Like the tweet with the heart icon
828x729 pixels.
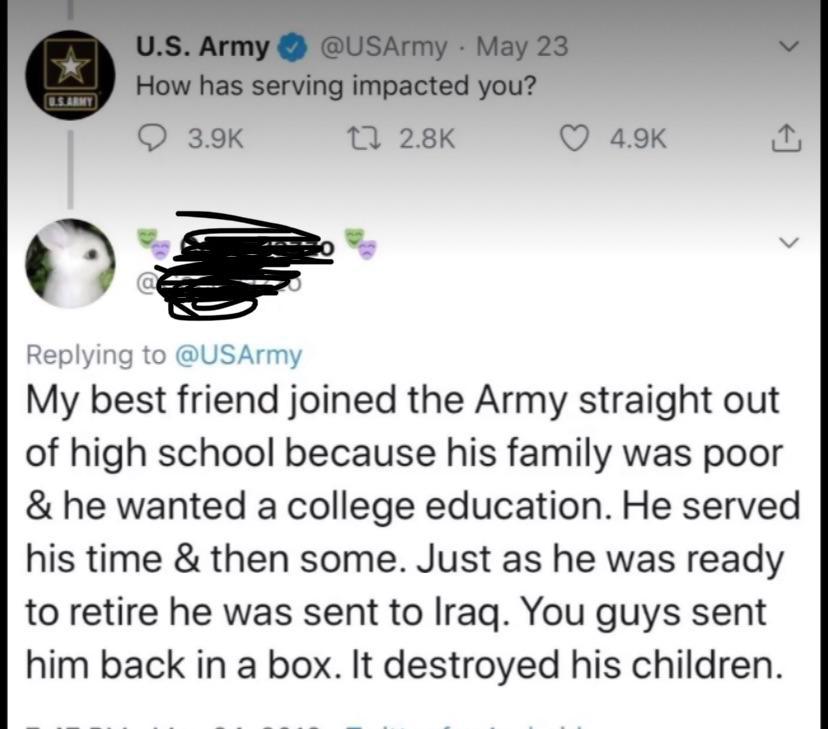[577, 139]
